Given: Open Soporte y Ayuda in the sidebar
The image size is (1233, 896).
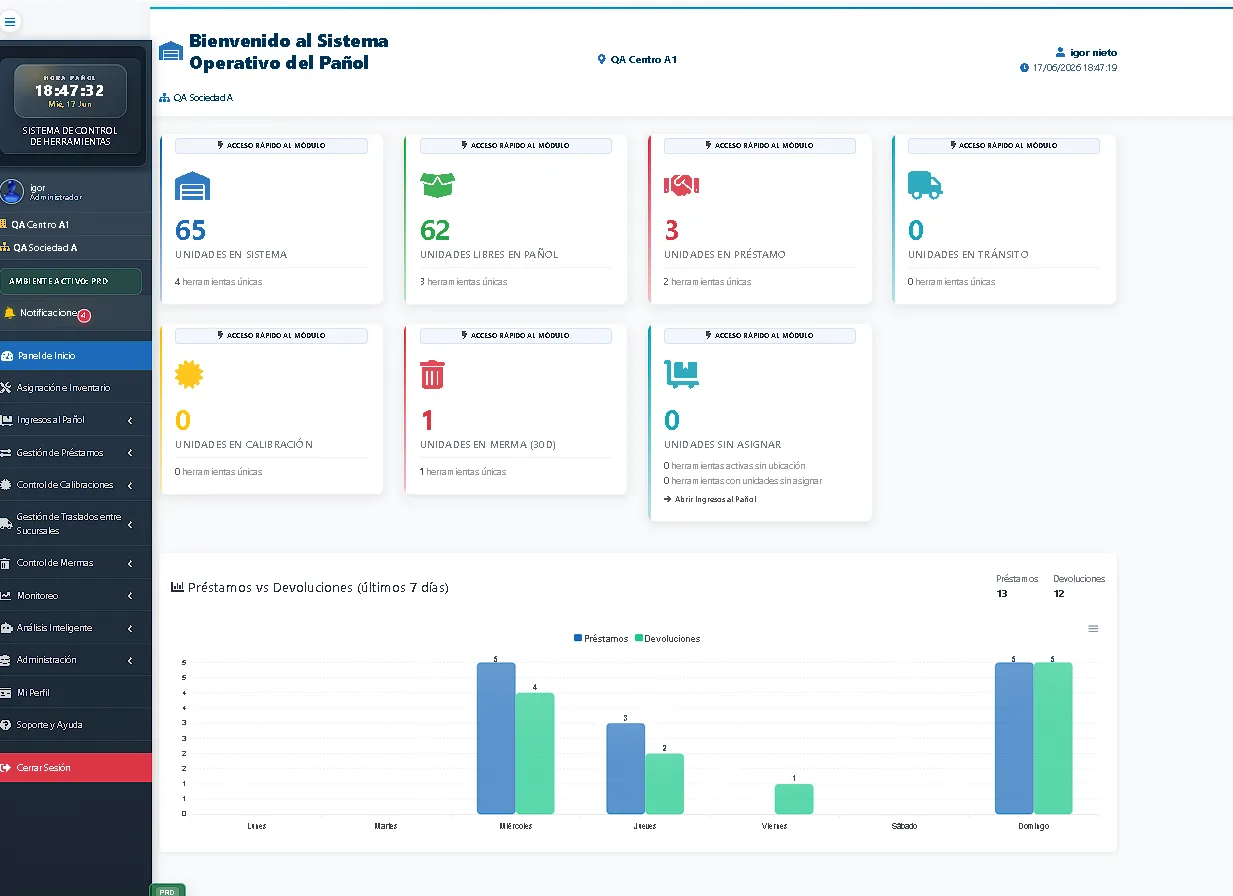Looking at the screenshot, I should click(76, 725).
